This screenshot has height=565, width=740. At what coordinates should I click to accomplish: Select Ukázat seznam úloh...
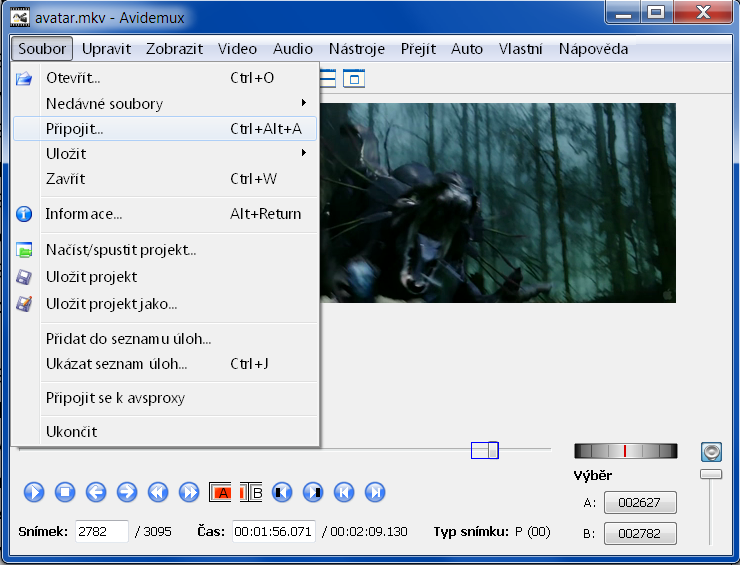coord(164,364)
